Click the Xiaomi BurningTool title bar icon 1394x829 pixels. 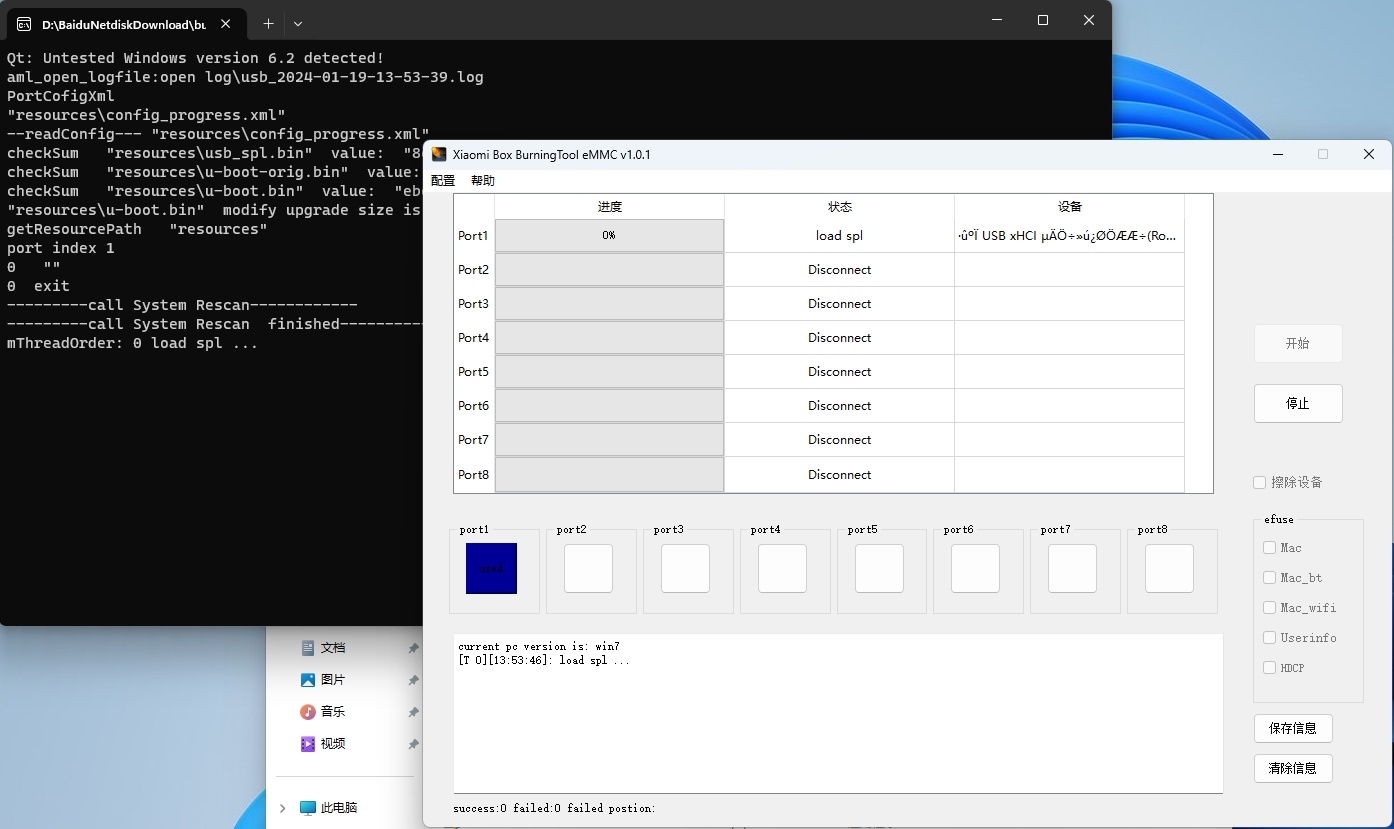point(439,154)
